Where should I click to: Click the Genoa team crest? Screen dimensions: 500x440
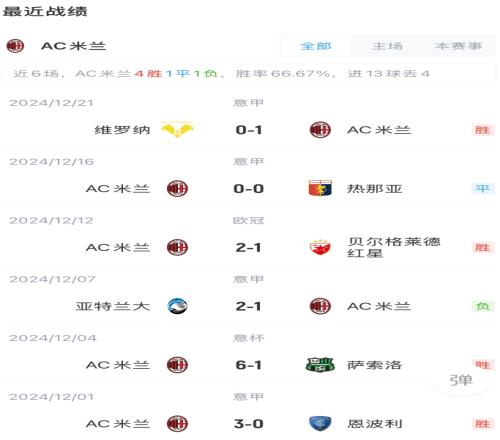point(320,188)
